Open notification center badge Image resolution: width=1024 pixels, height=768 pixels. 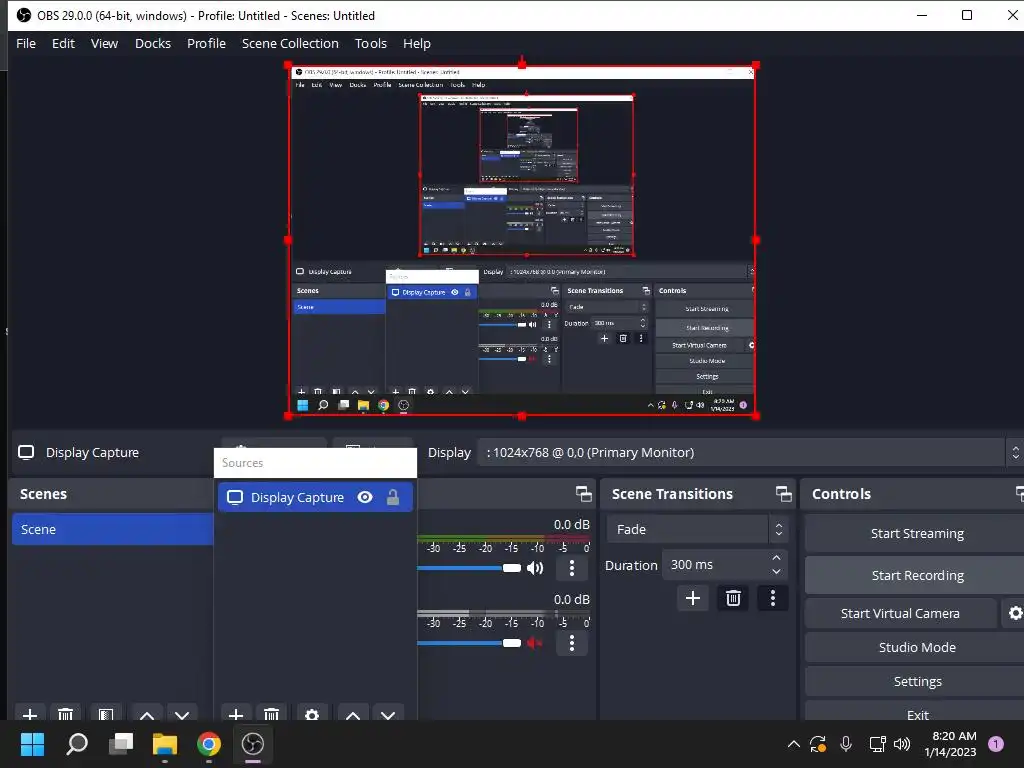point(996,744)
